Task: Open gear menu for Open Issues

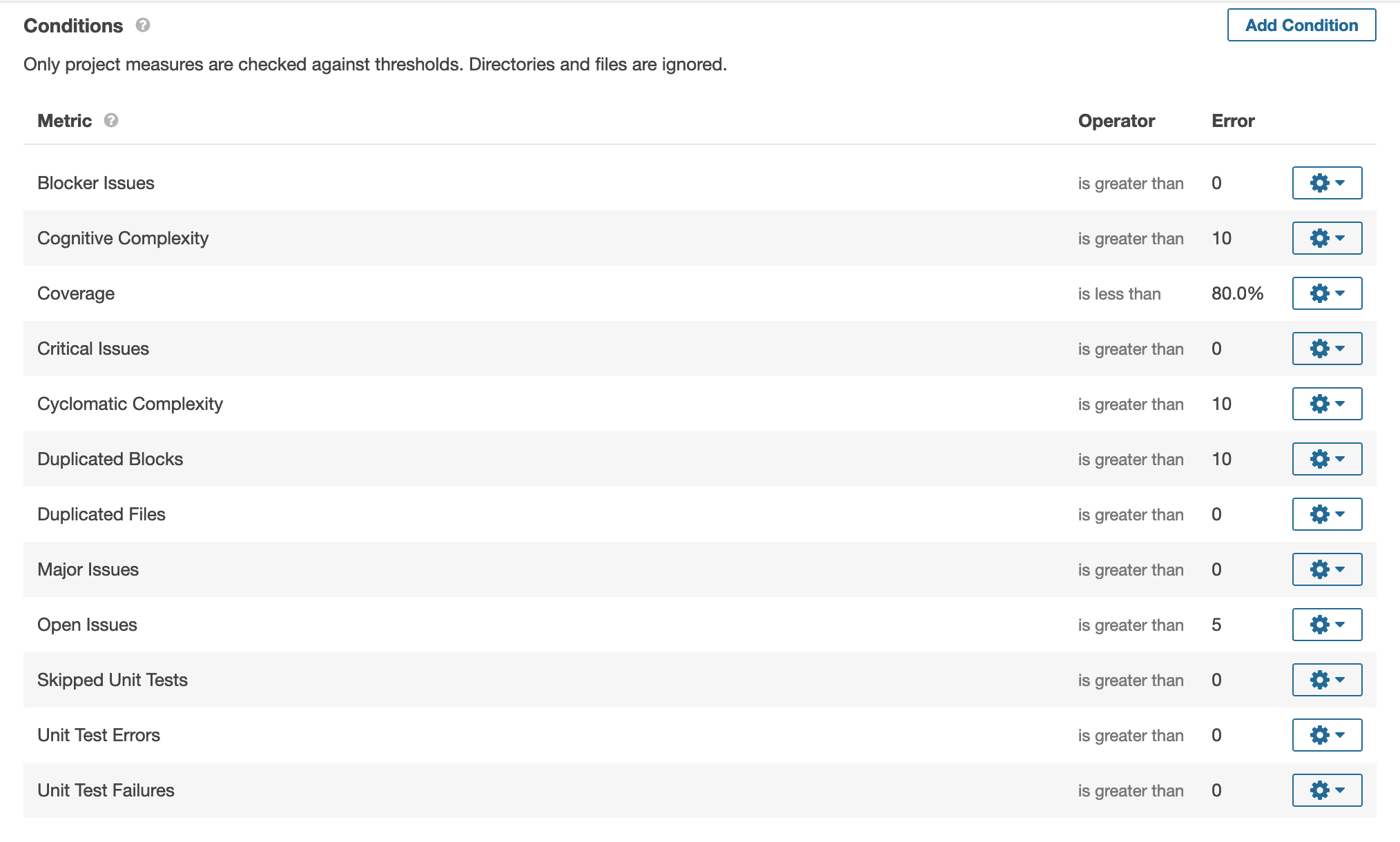Action: pyautogui.click(x=1327, y=625)
